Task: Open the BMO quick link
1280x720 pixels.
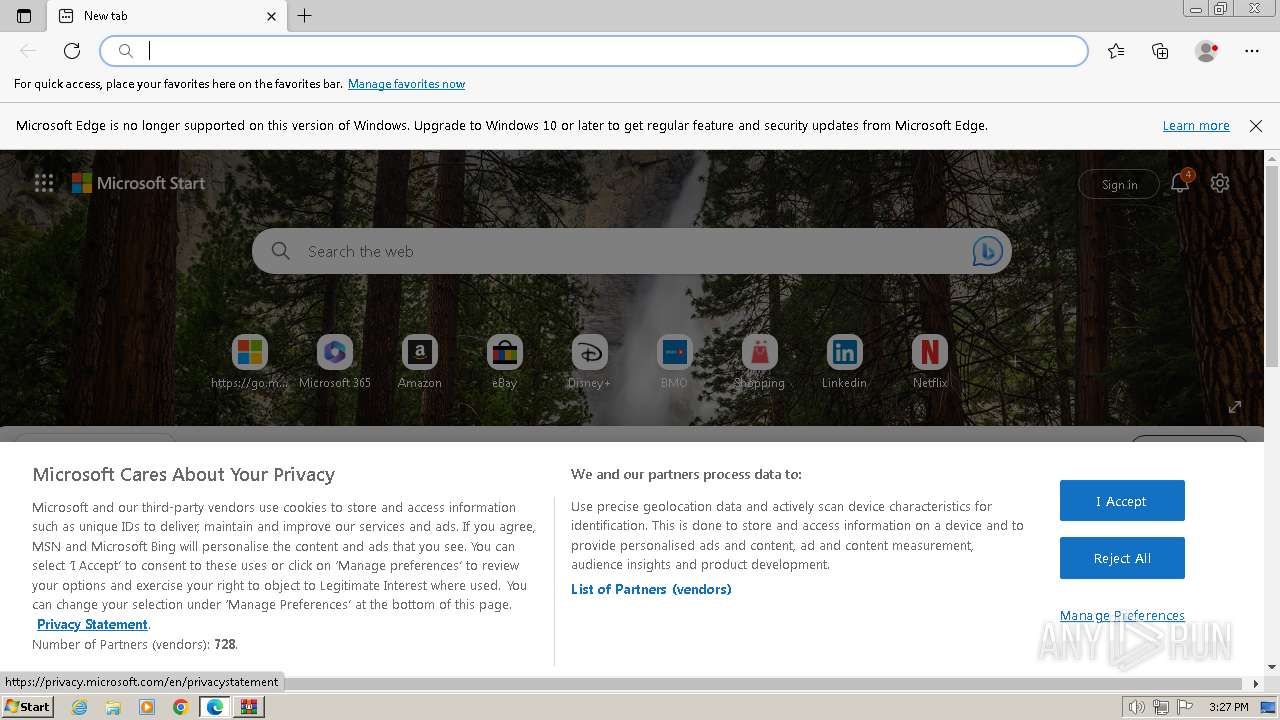Action: point(674,362)
